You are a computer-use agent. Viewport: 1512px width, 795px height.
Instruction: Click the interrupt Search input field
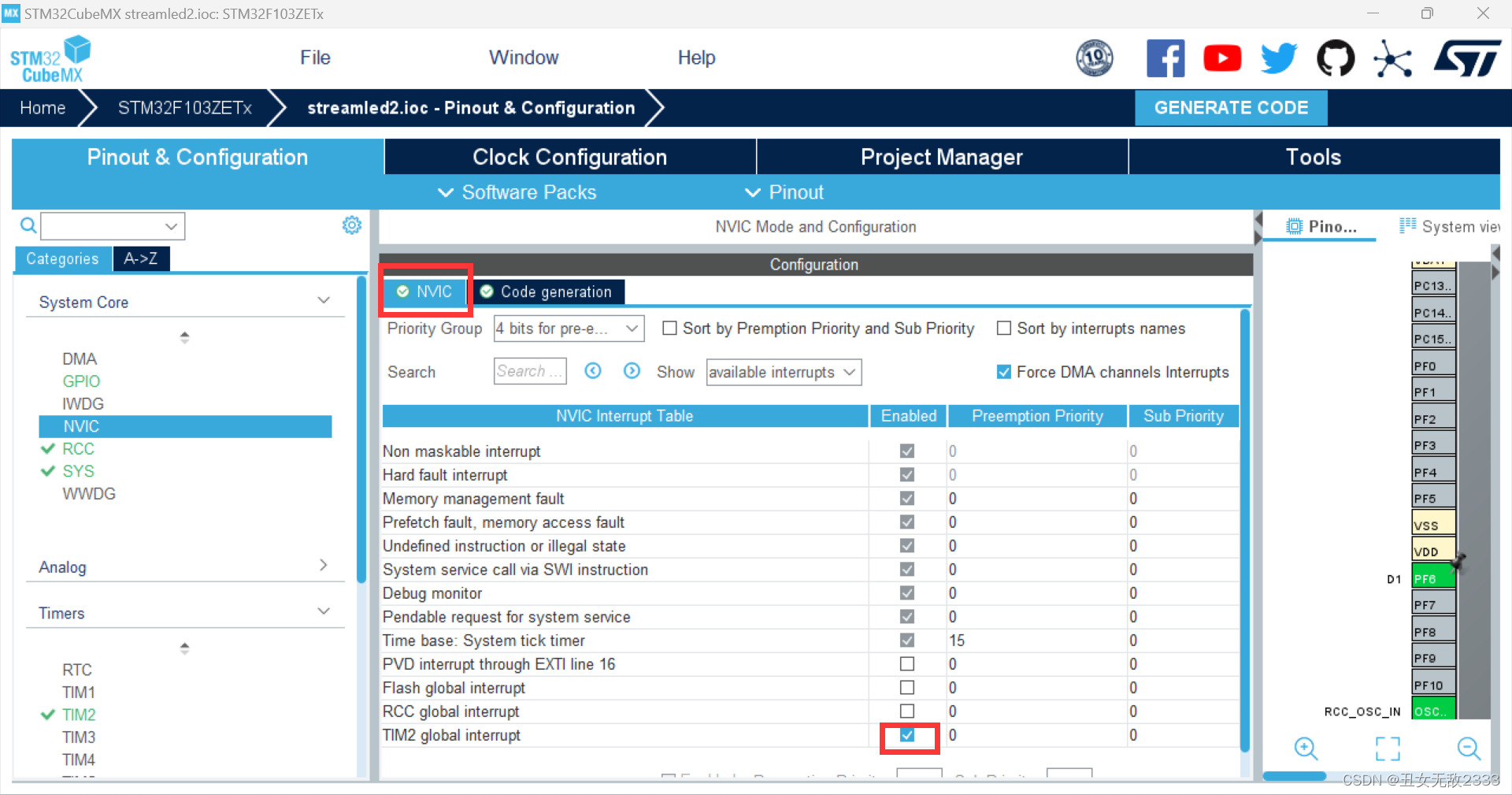point(529,371)
